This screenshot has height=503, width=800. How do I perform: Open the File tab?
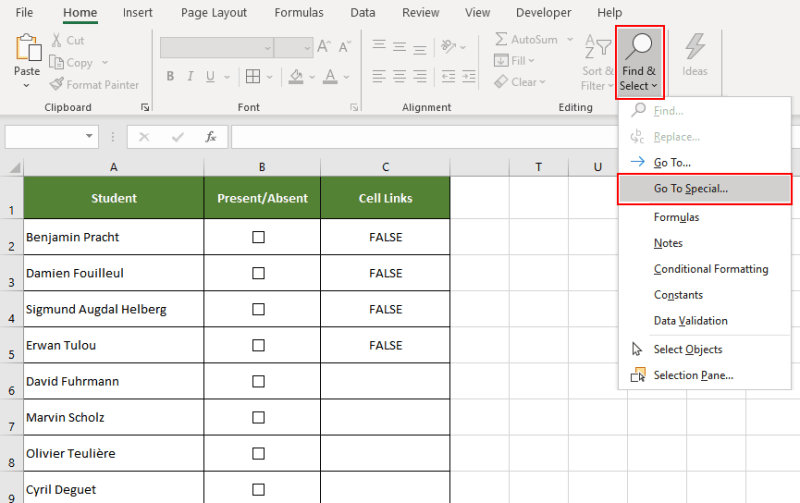pyautogui.click(x=24, y=12)
